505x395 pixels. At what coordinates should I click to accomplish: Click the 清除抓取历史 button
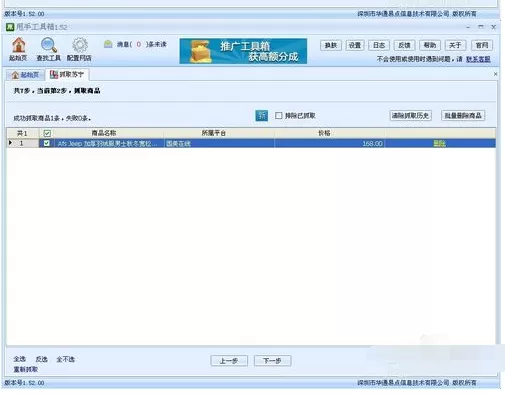[x=411, y=116]
